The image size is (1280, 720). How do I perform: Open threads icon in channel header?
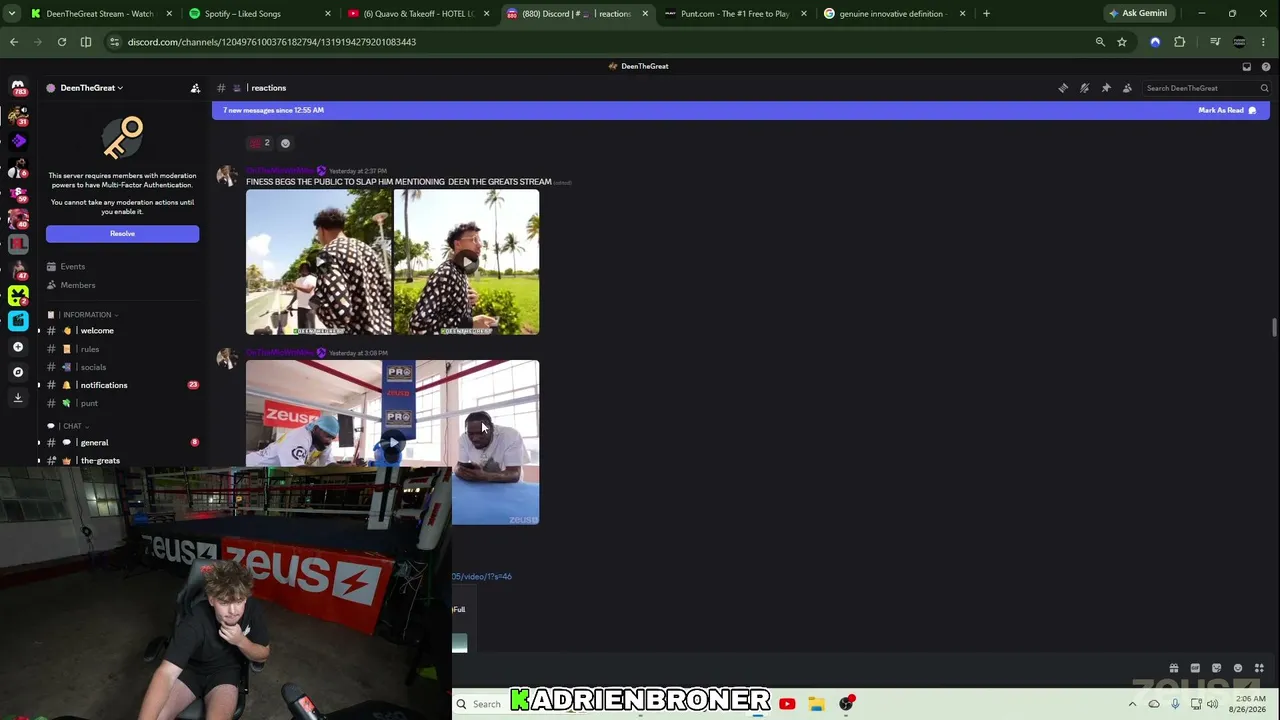[x=1063, y=88]
